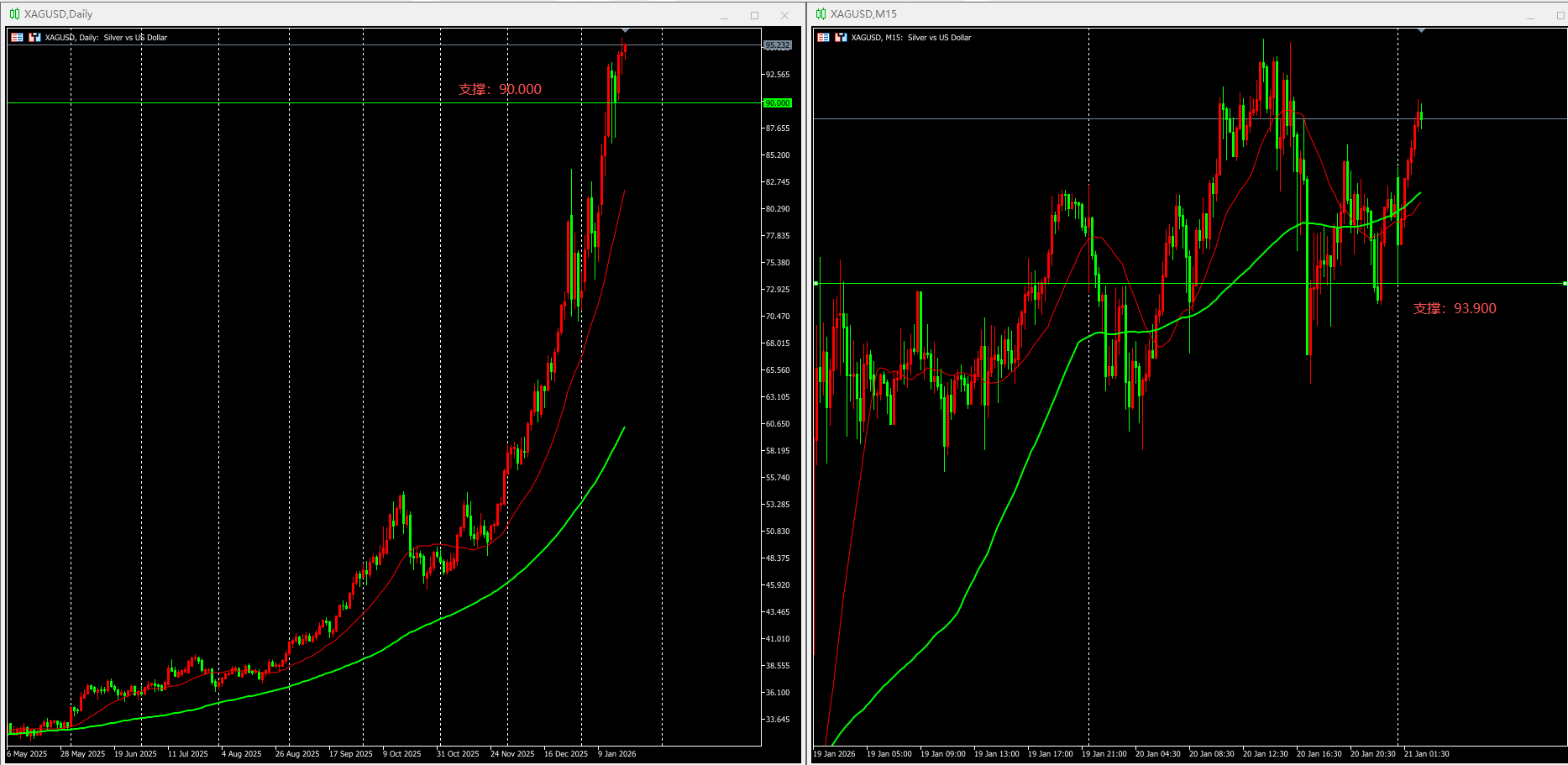Image resolution: width=1568 pixels, height=765 pixels.
Task: Maximize the XAGUSD,Daily chart window
Action: click(x=754, y=15)
